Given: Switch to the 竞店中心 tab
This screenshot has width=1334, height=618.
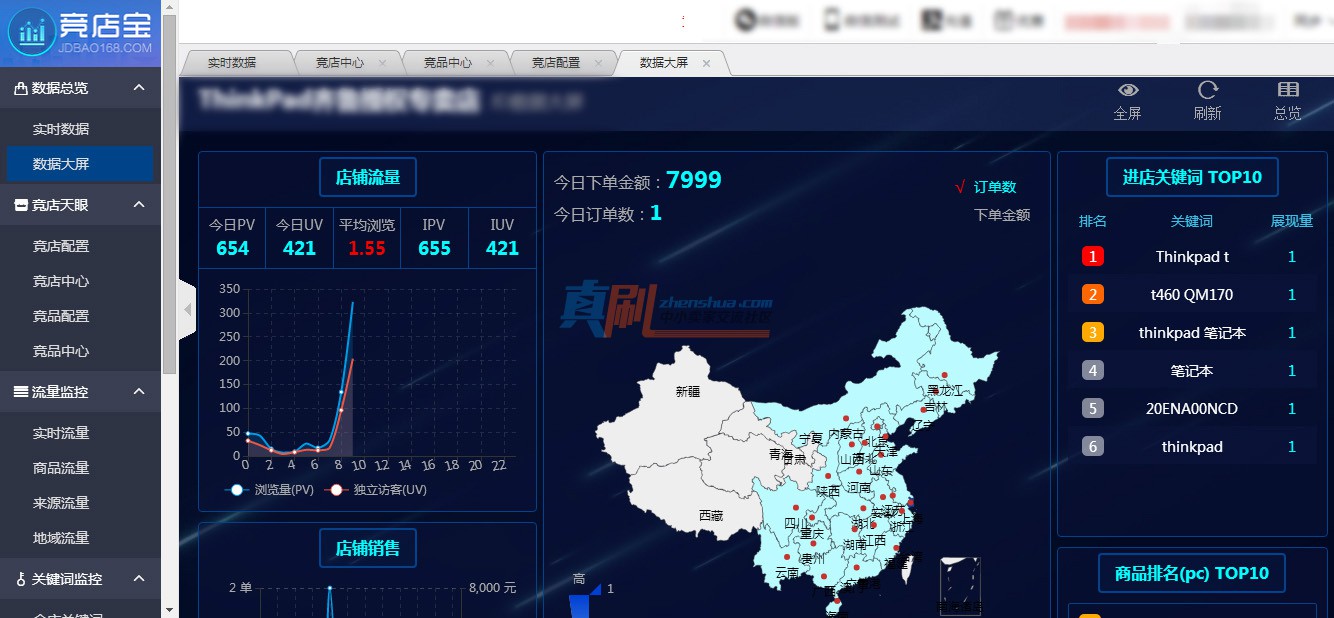Looking at the screenshot, I should click(340, 63).
